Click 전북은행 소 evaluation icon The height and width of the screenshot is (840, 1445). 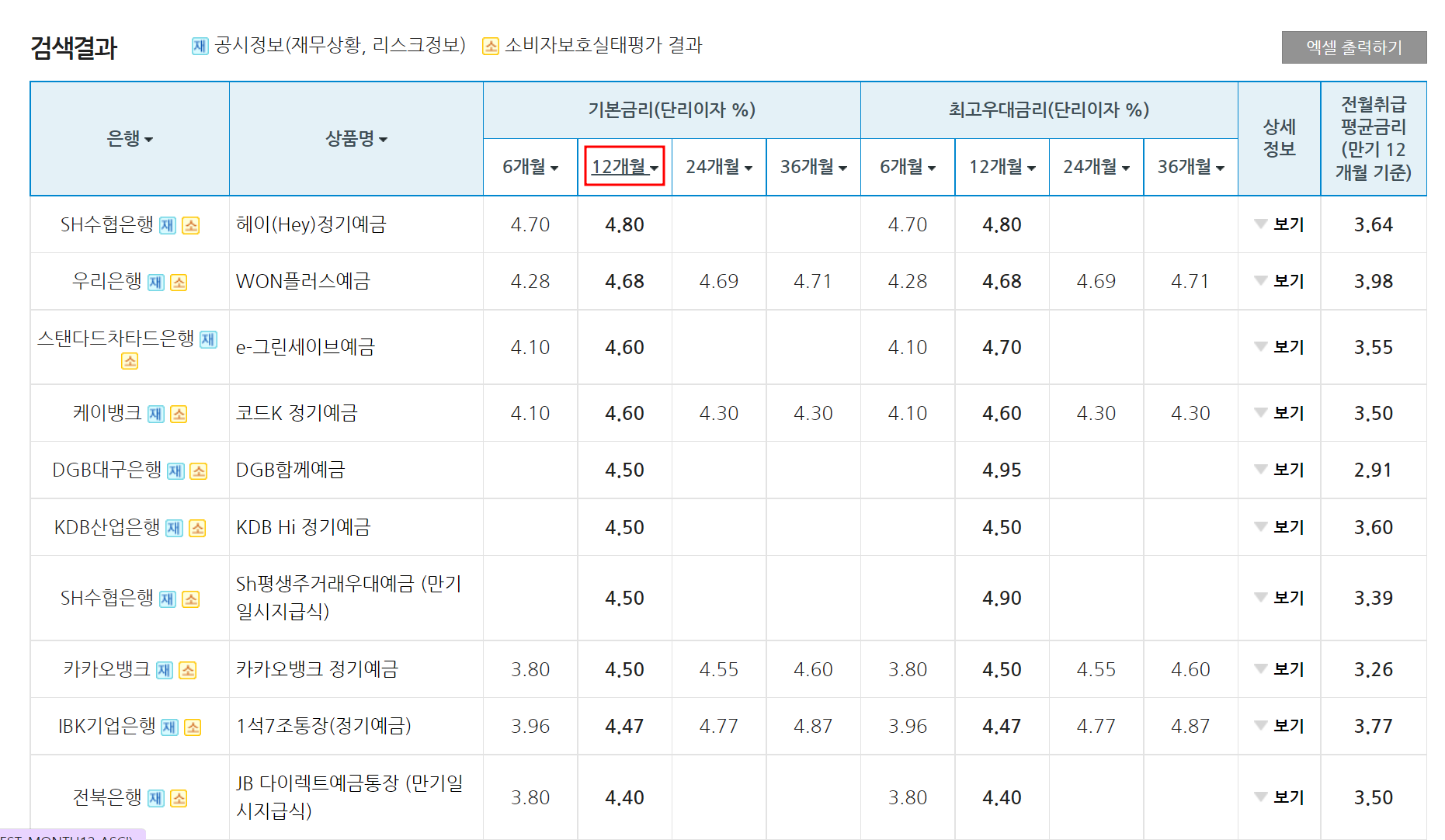point(179,798)
